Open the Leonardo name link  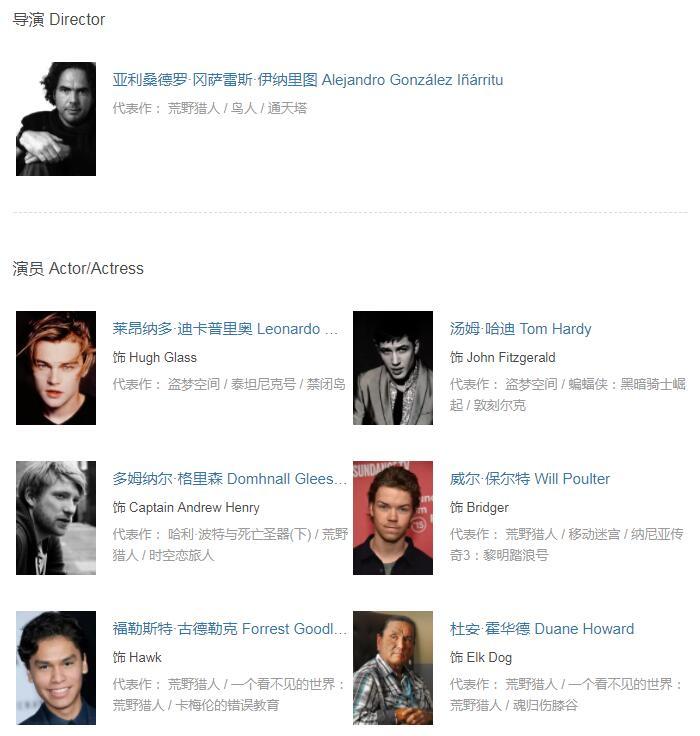click(x=225, y=329)
